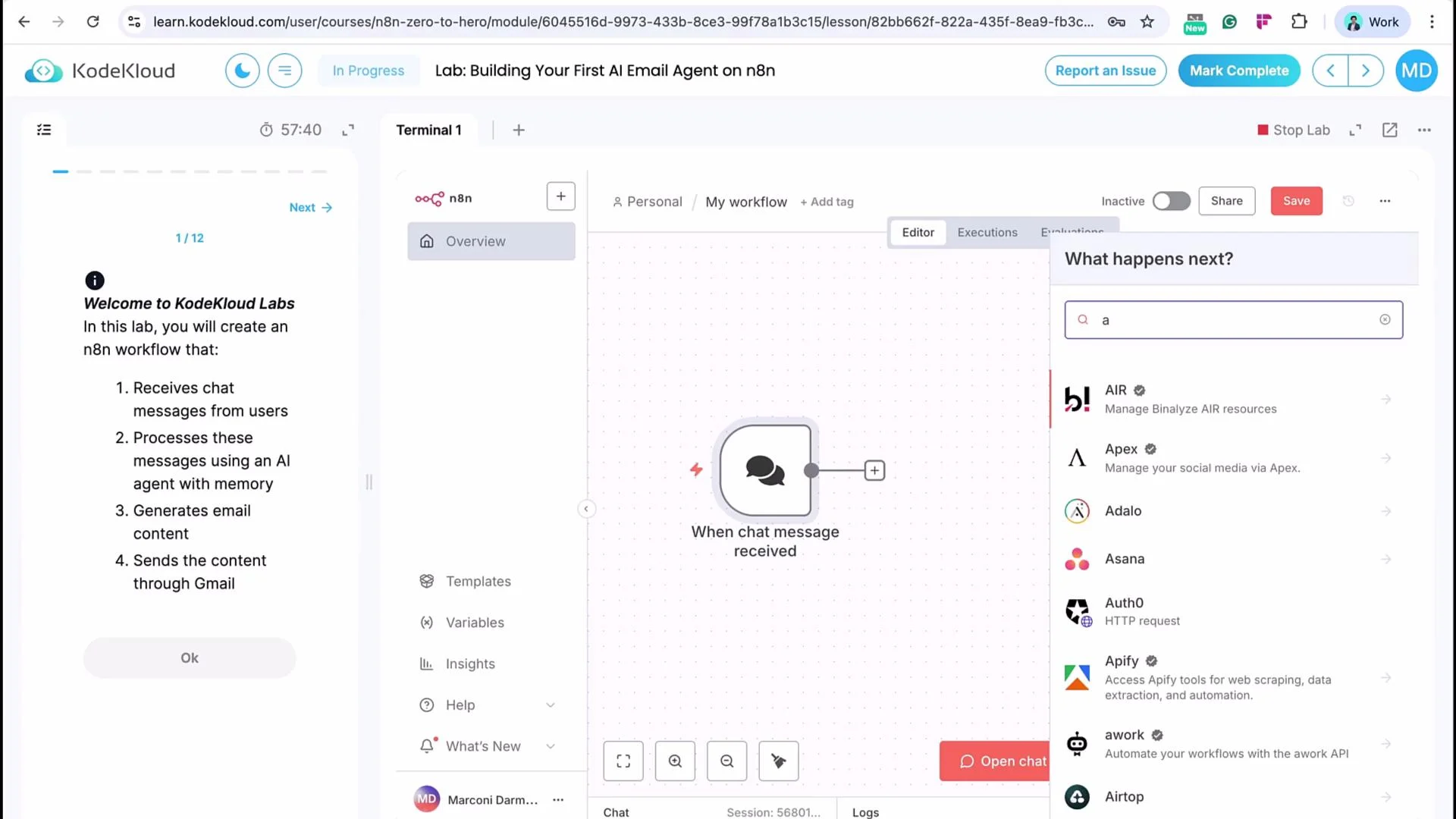Click the Report an Issue button
1456x819 pixels.
pyautogui.click(x=1106, y=71)
